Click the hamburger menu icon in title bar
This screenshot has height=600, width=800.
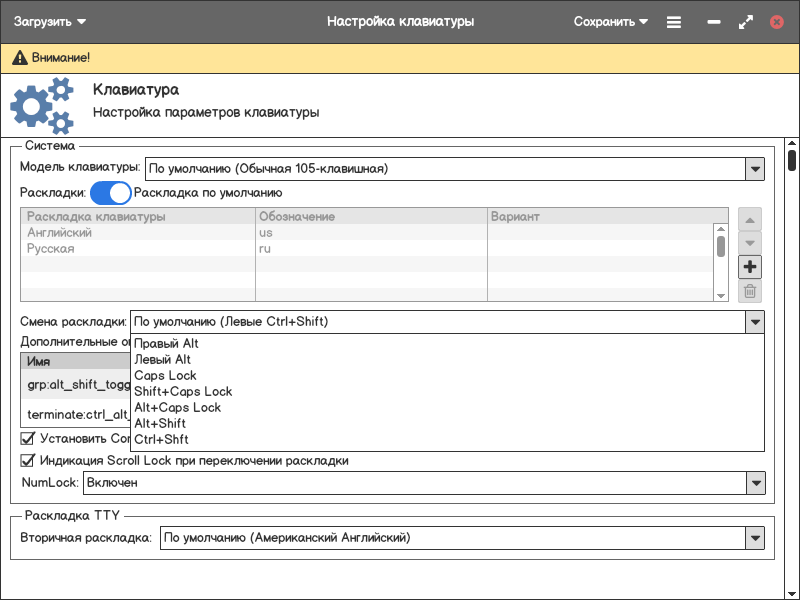click(x=674, y=21)
